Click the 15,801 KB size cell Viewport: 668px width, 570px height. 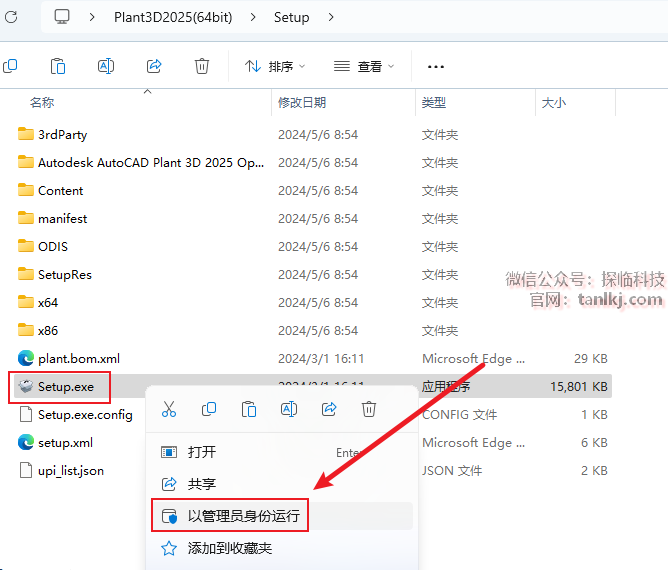click(579, 387)
